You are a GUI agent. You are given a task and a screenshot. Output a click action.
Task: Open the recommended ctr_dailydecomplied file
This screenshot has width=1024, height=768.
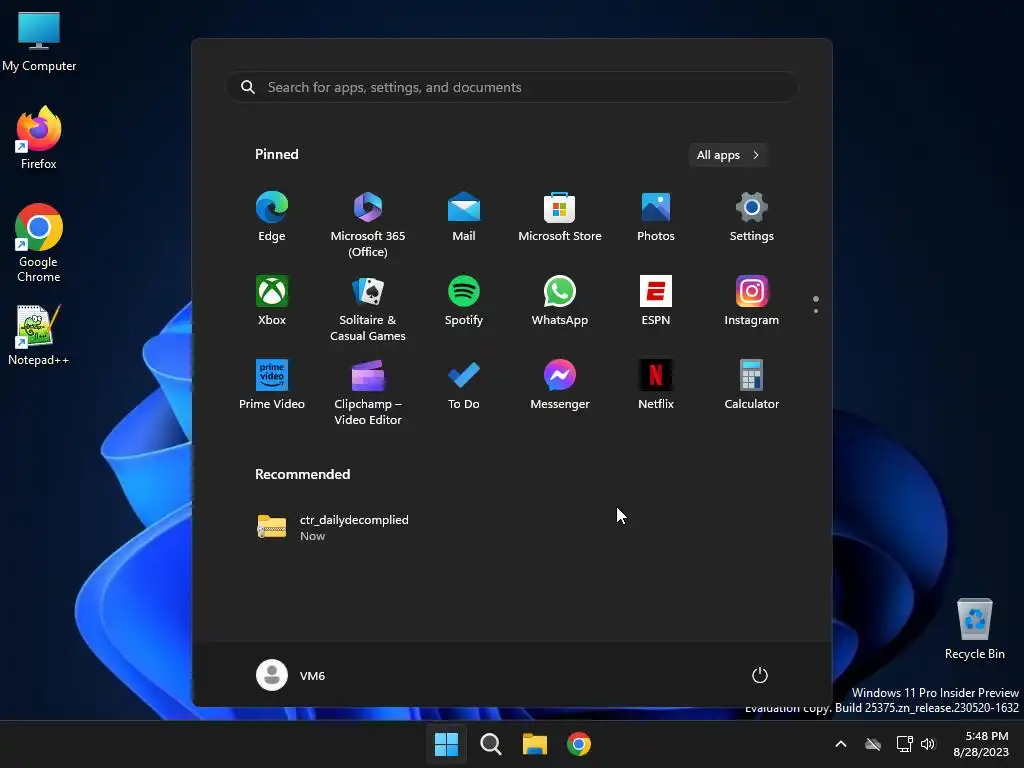pyautogui.click(x=334, y=527)
